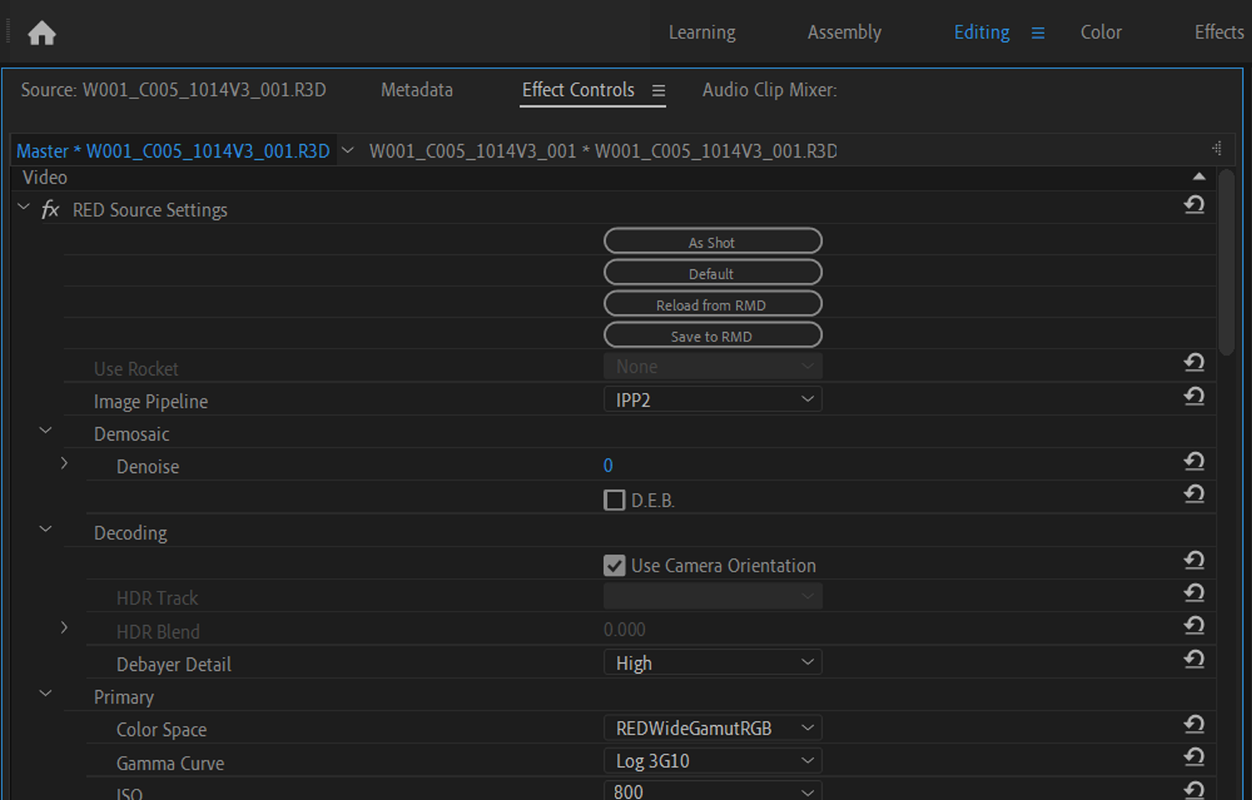Screen dimensions: 1252x800
Task: Click the scroll-up arrow above the scrollbar
Action: click(1199, 177)
